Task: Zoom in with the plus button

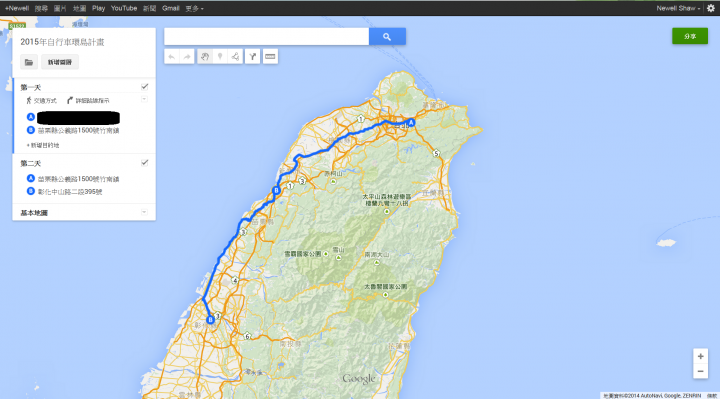Action: 700,356
